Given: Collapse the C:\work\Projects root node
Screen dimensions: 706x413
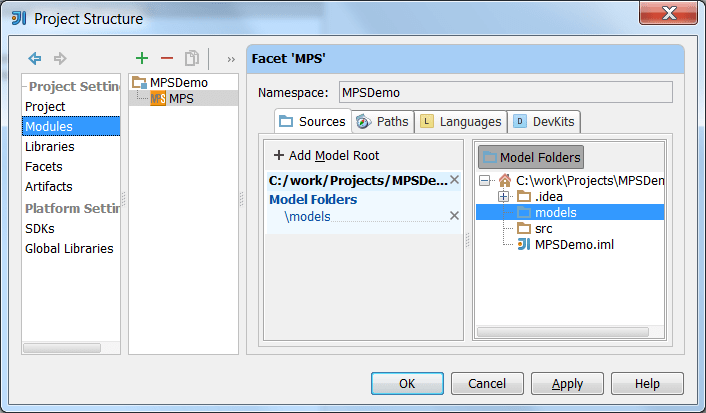Looking at the screenshot, I should point(484,181).
